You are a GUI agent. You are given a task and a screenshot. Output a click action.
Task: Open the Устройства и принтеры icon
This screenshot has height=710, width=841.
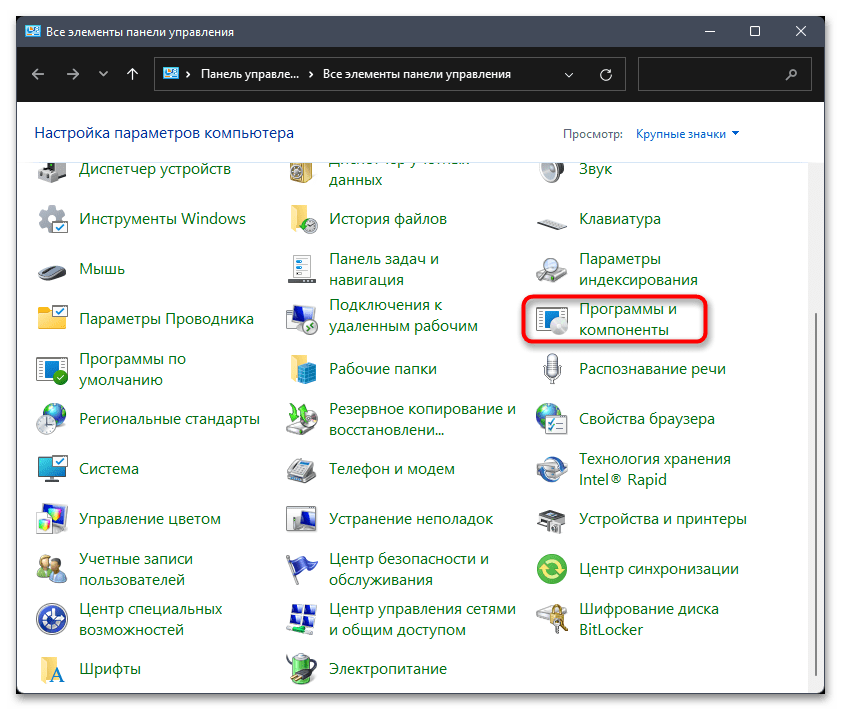tap(552, 520)
